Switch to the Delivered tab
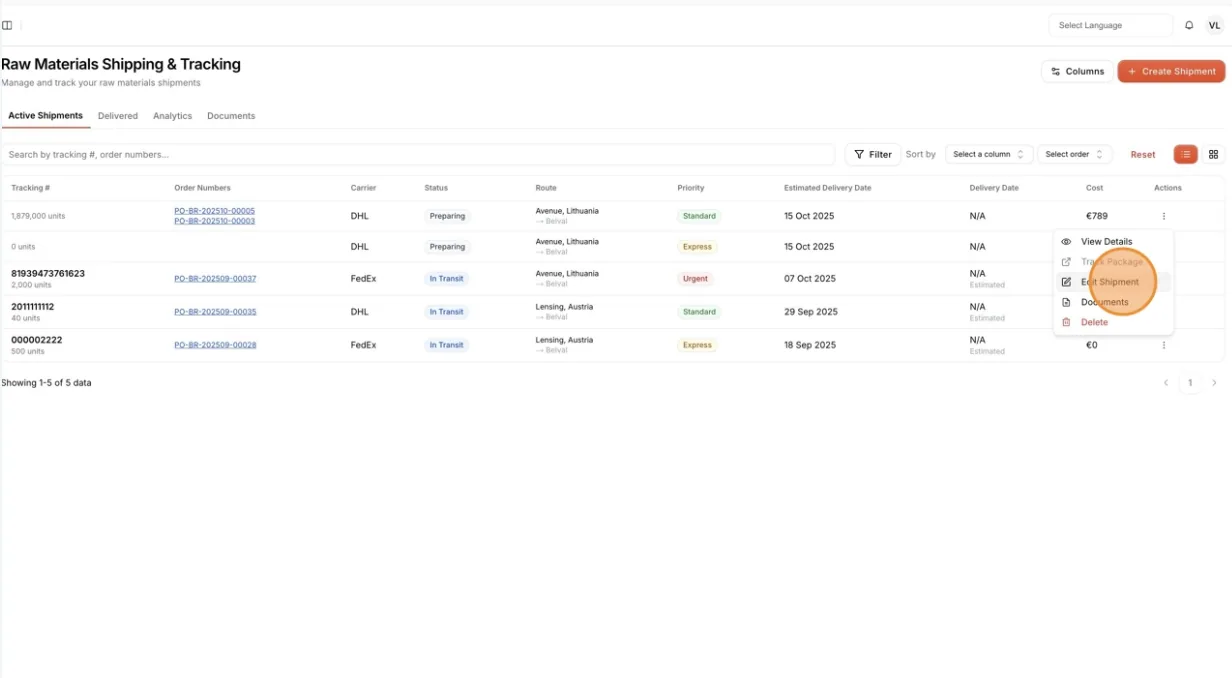This screenshot has height=678, width=1232. 118,116
